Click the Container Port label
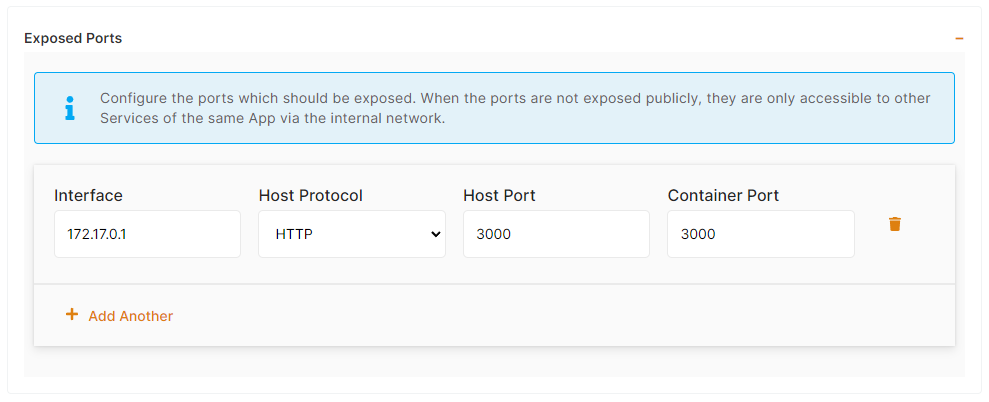Screen dimensions: 989x402 tap(723, 195)
